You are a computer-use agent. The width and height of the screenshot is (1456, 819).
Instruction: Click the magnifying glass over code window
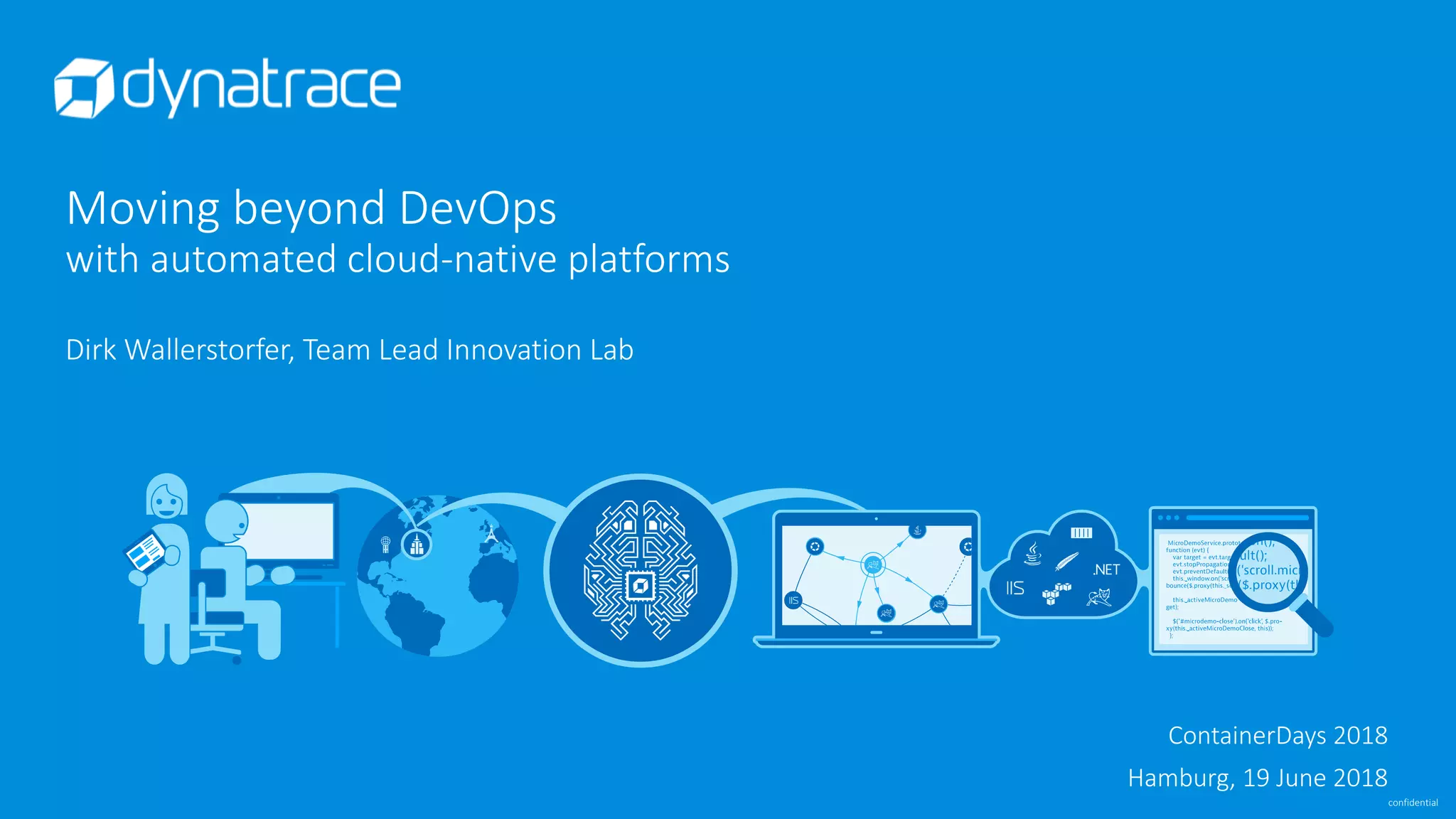pos(1270,573)
